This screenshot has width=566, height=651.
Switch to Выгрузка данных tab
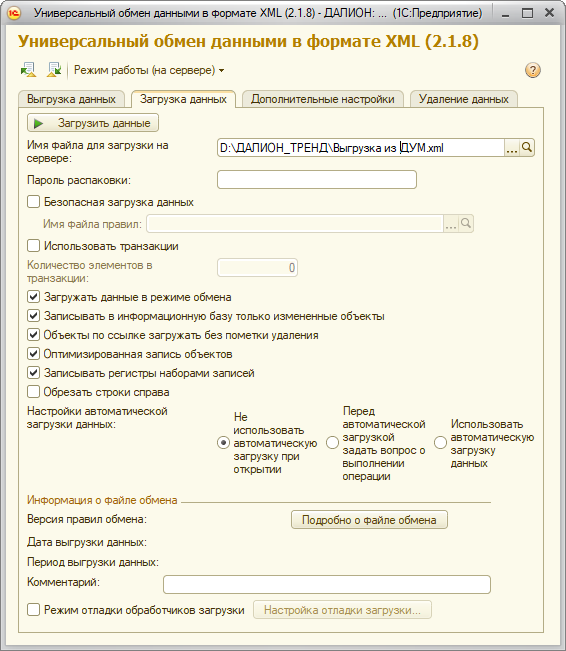point(71,99)
